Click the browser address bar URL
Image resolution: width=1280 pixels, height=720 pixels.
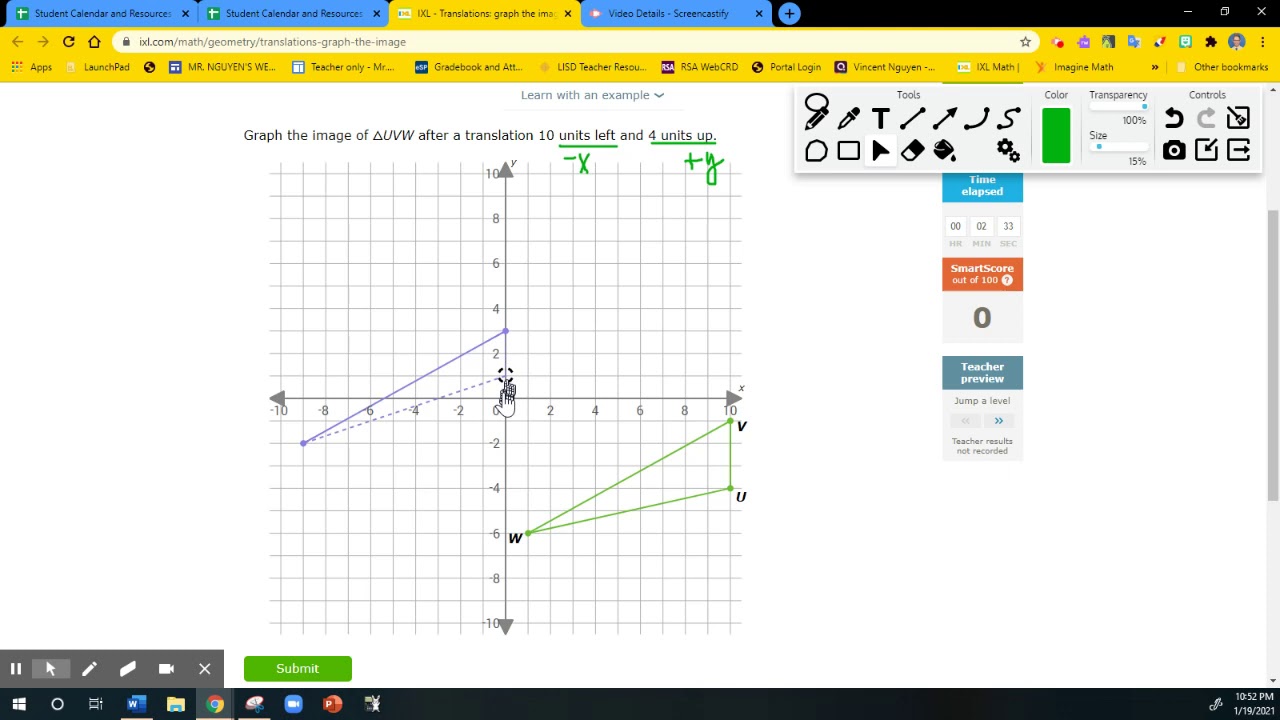click(272, 42)
